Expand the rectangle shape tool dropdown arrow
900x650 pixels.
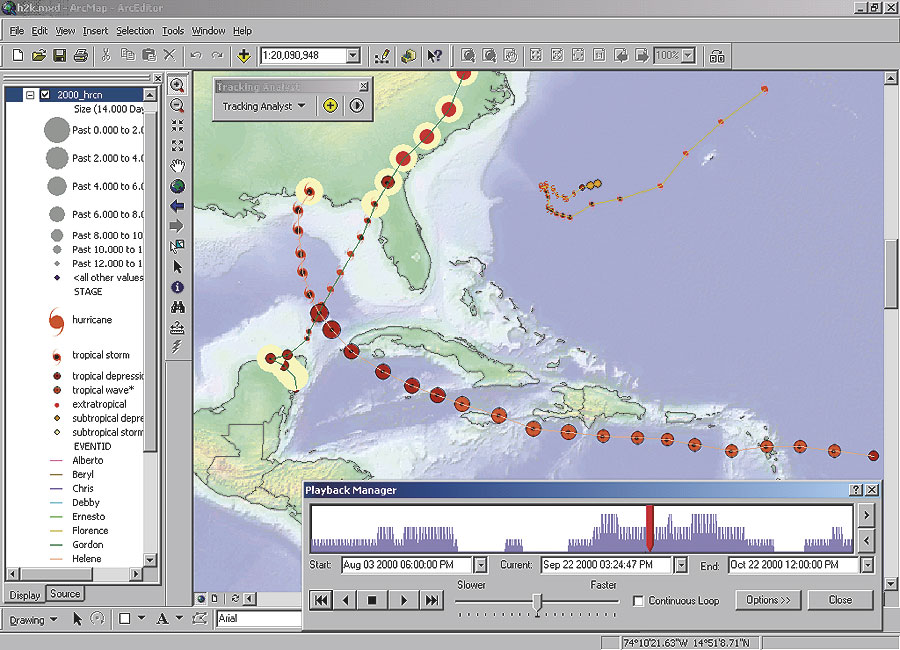click(x=141, y=618)
